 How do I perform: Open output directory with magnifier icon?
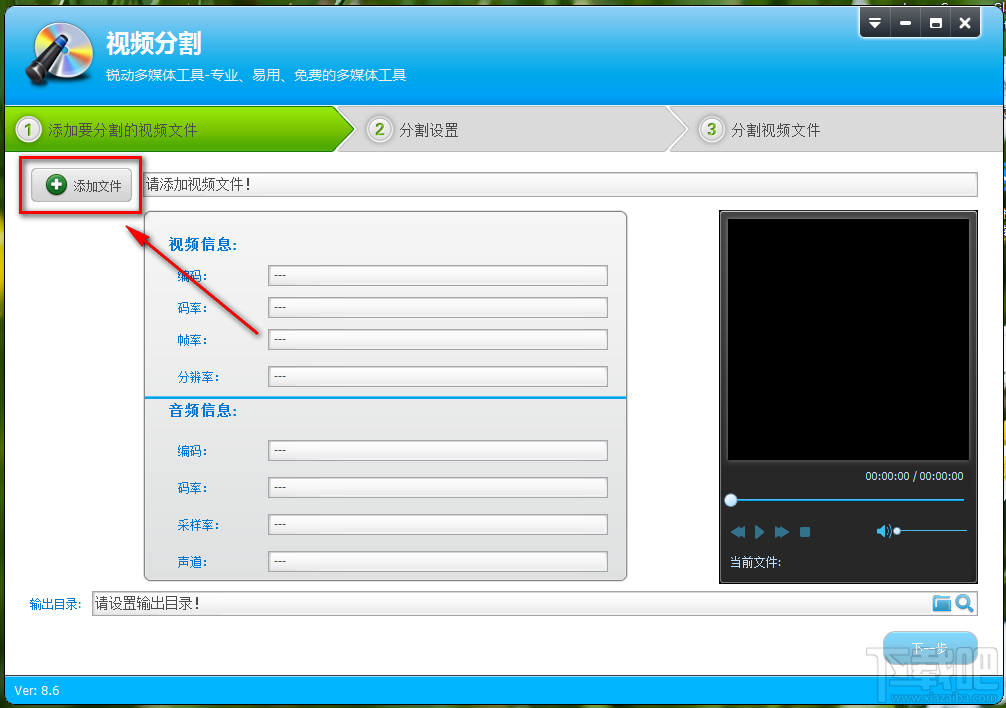point(964,603)
